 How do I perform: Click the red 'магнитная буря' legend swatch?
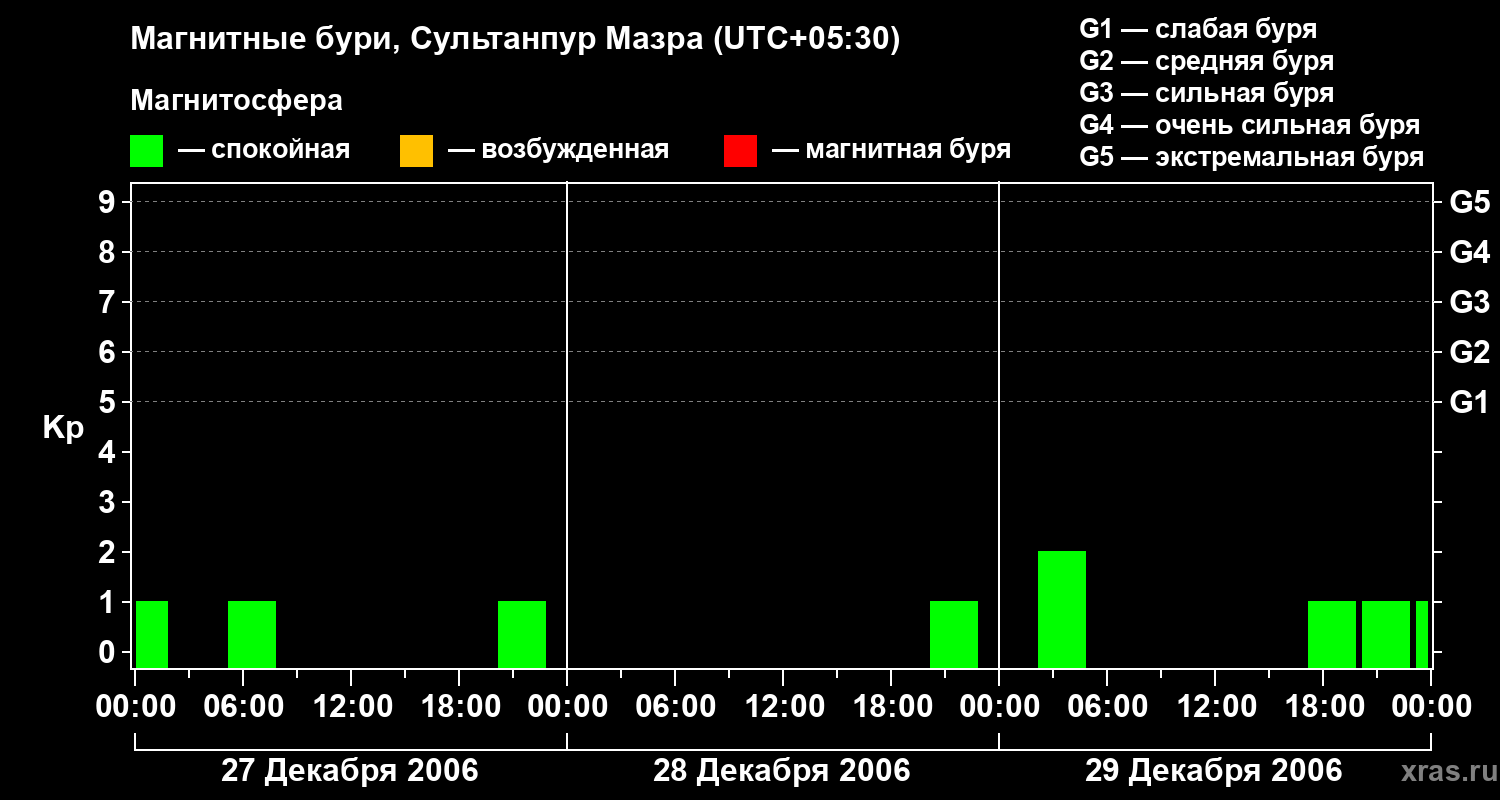740,151
